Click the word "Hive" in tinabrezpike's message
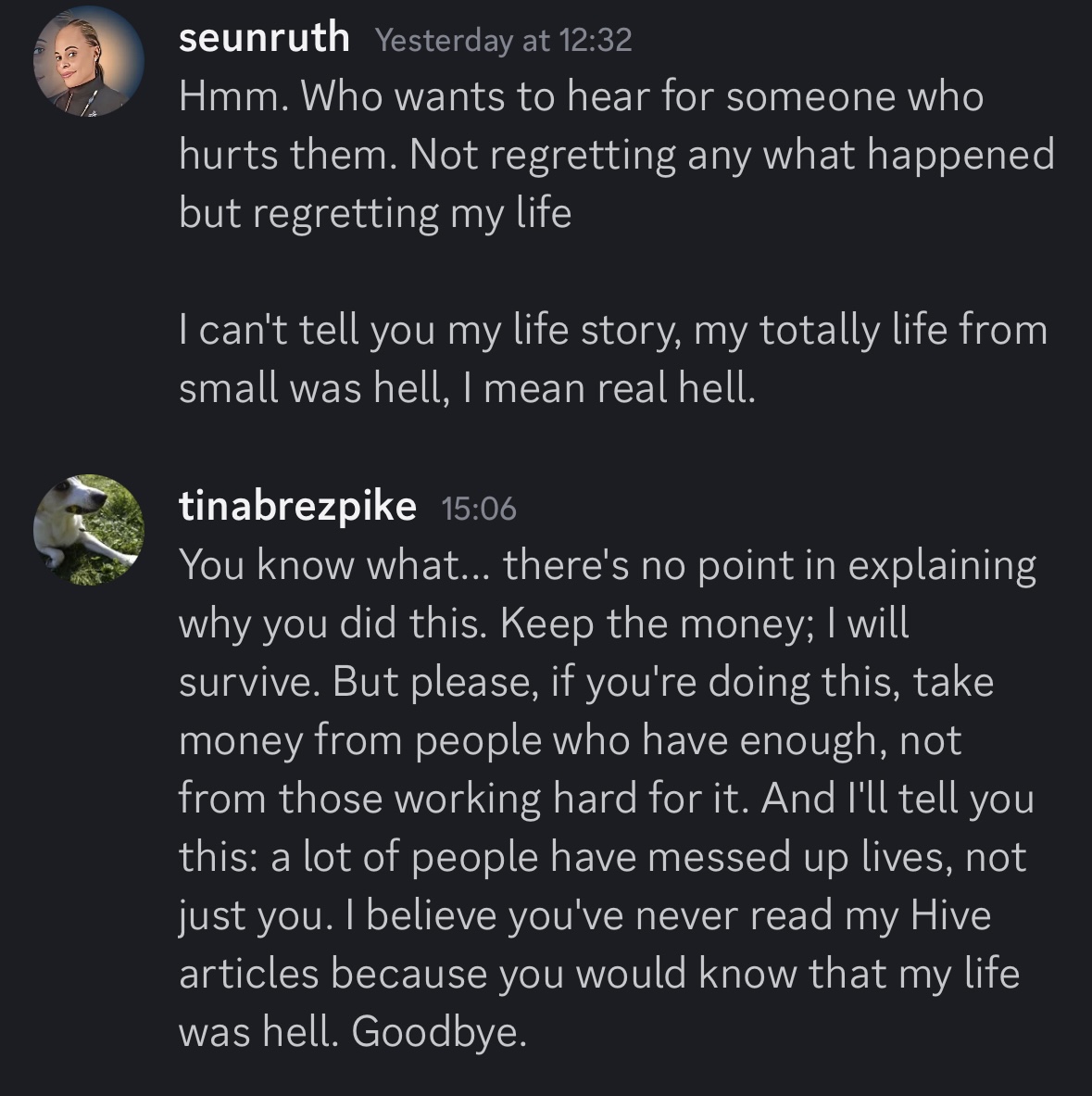 950,915
